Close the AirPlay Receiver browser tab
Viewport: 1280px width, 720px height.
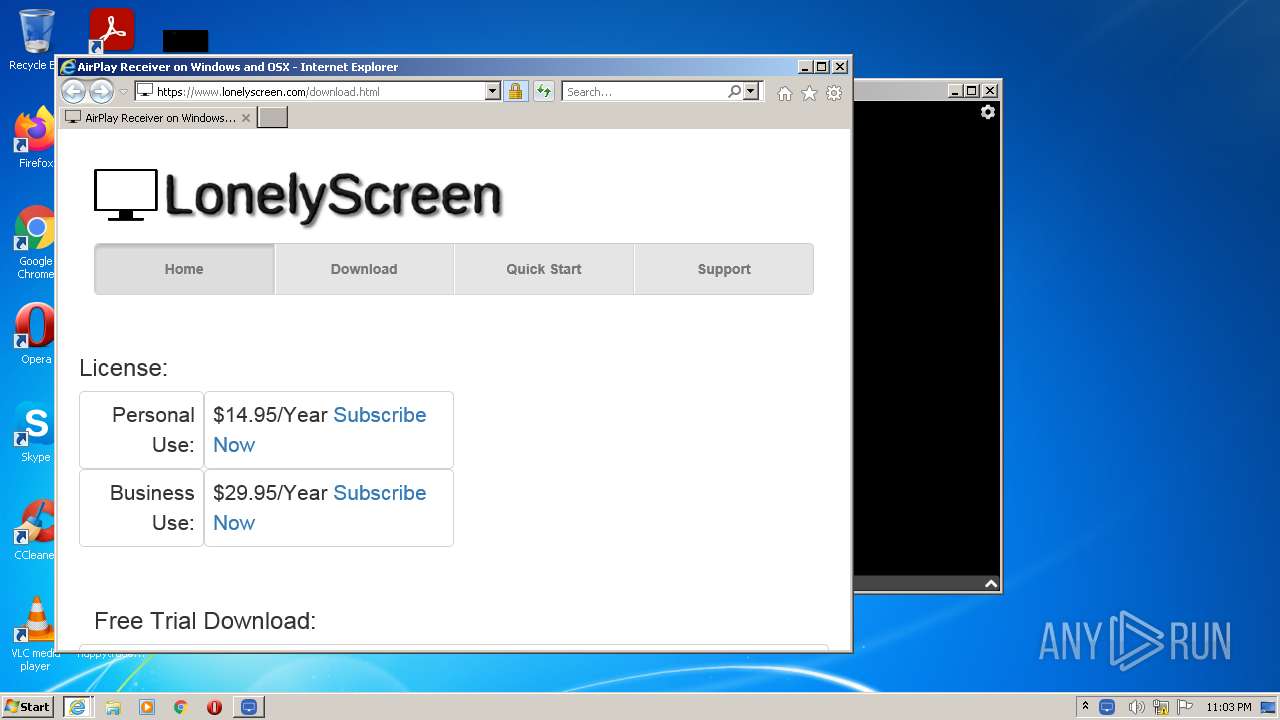pos(246,118)
